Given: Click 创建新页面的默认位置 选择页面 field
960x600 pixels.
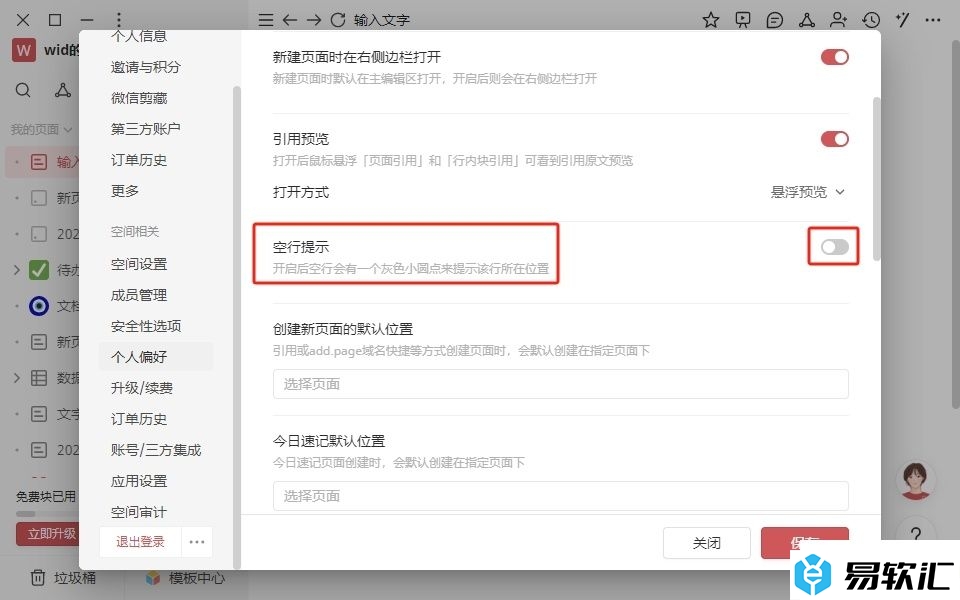Looking at the screenshot, I should [560, 384].
